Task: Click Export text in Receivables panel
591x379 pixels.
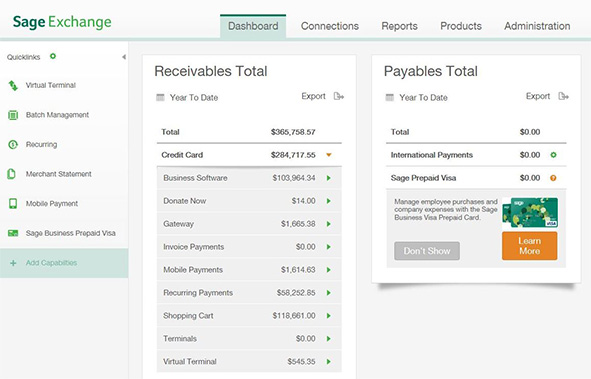Action: click(313, 96)
